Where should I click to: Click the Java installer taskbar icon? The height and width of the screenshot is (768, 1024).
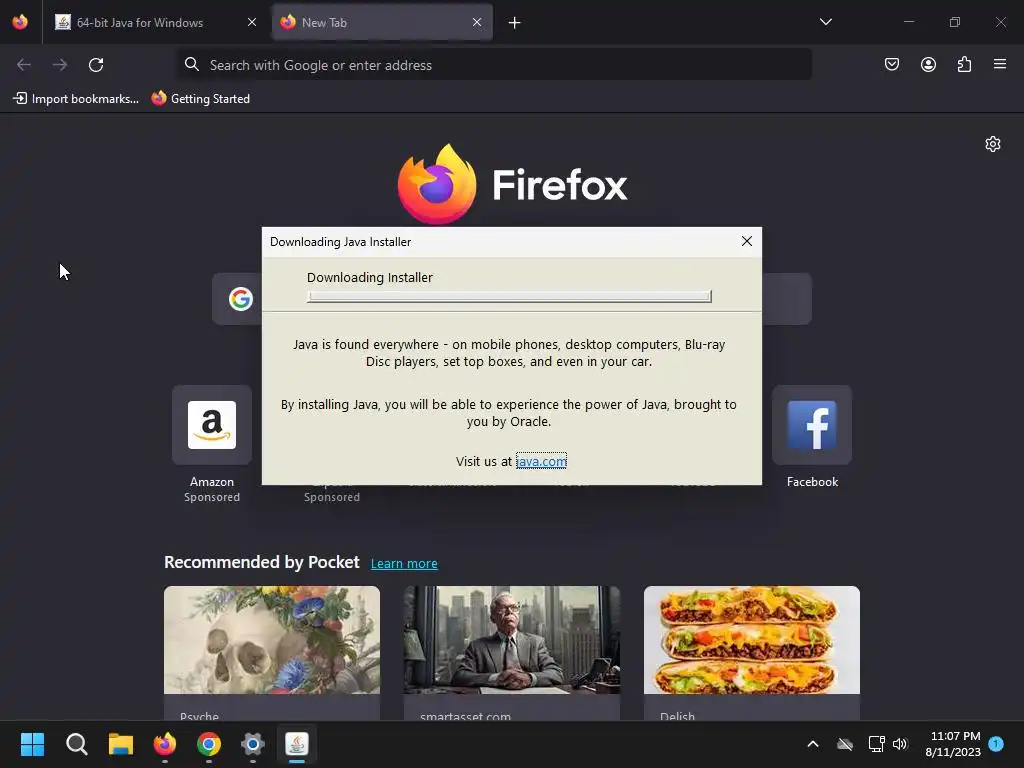coord(296,744)
